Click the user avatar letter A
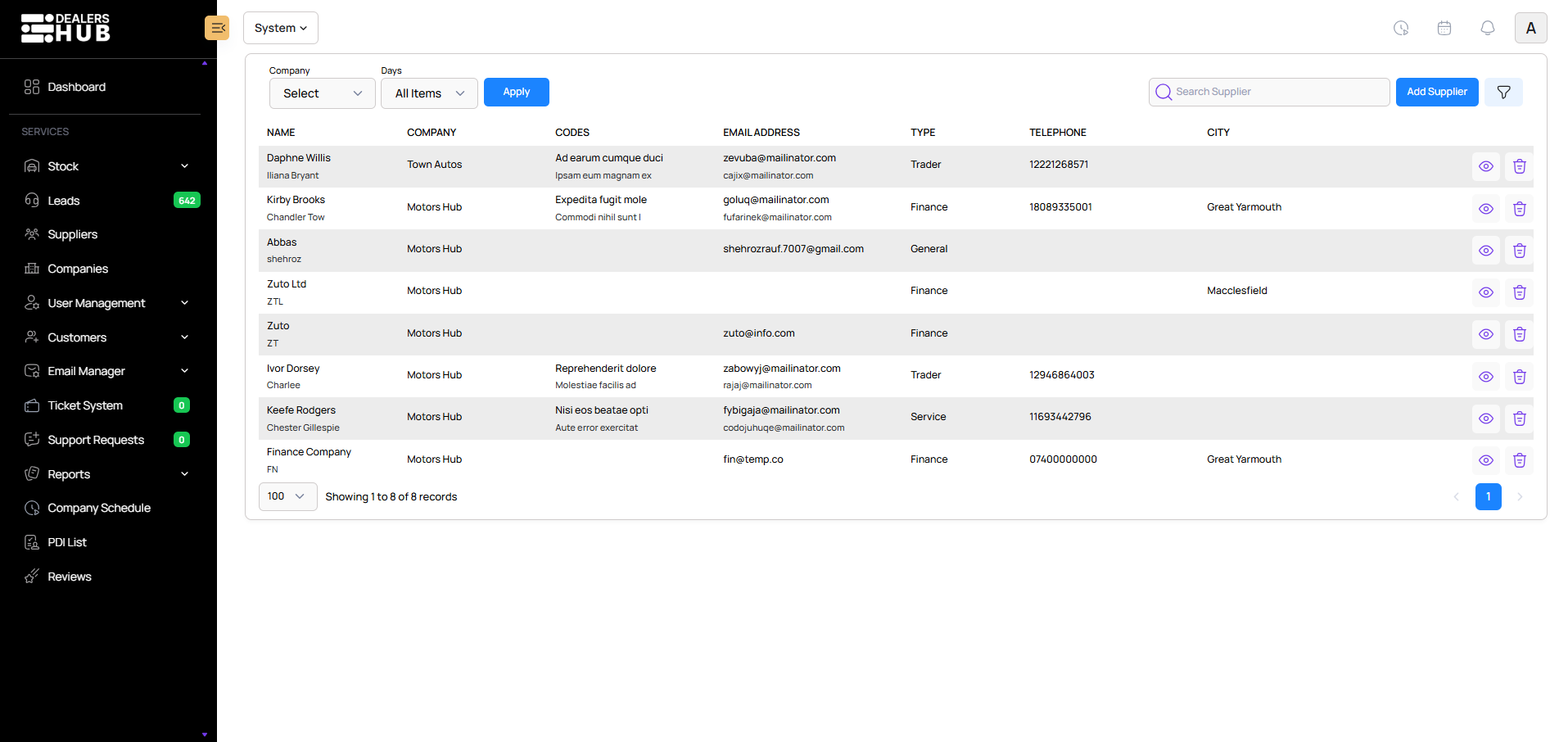1568x742 pixels. [x=1530, y=28]
